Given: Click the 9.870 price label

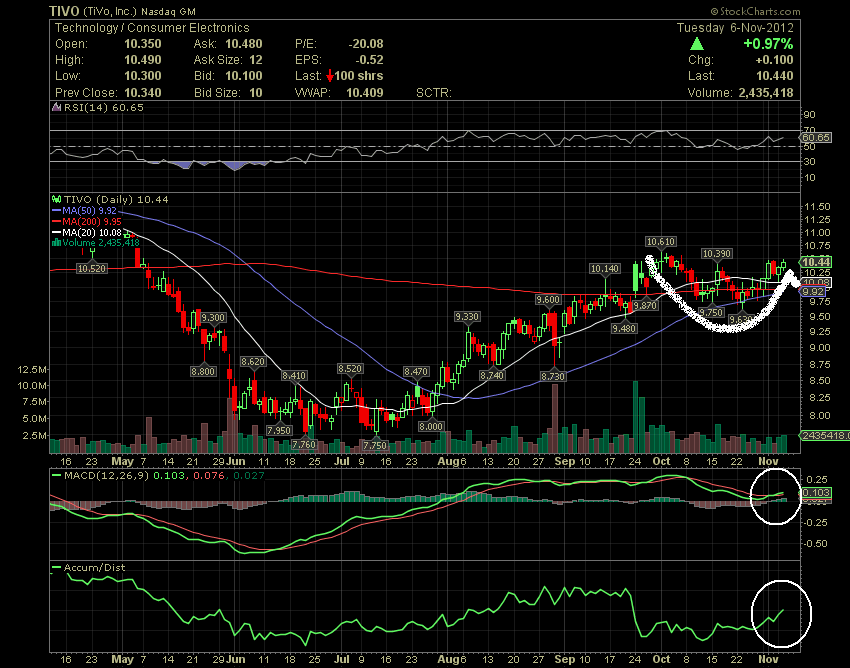Looking at the screenshot, I should click(645, 306).
